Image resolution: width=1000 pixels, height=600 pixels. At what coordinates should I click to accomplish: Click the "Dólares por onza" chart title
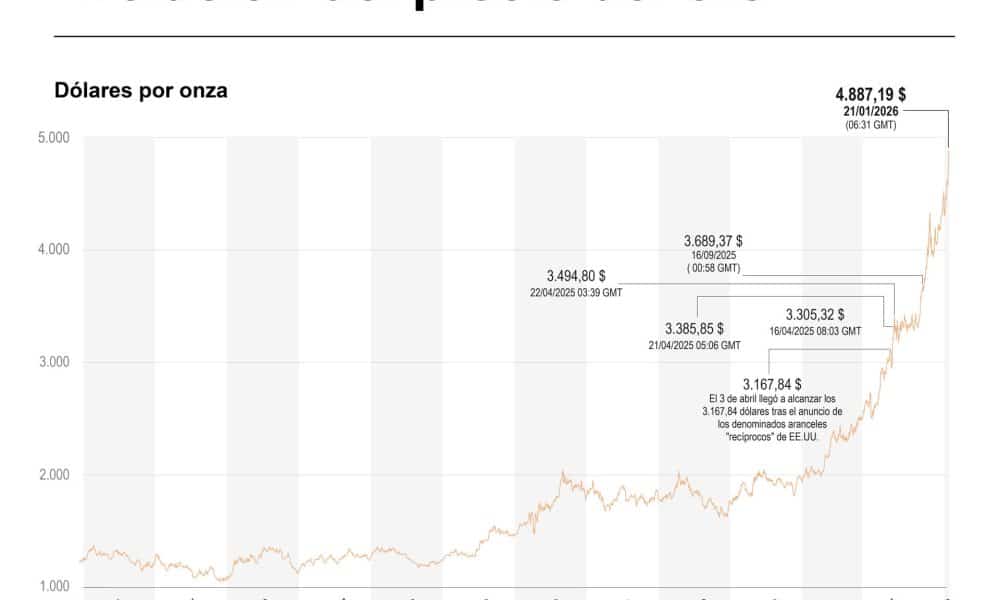[x=140, y=91]
